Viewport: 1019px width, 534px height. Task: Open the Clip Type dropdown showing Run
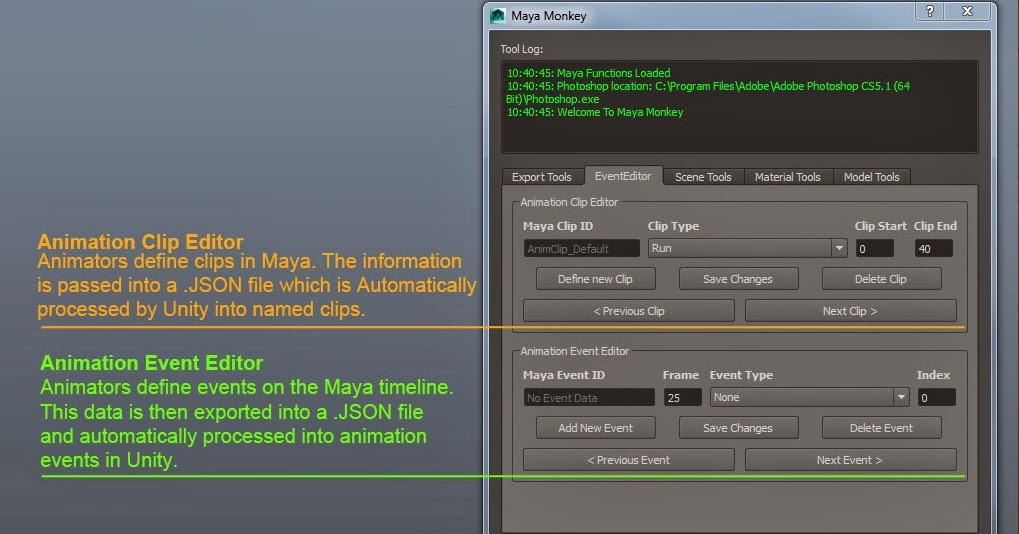(747, 248)
